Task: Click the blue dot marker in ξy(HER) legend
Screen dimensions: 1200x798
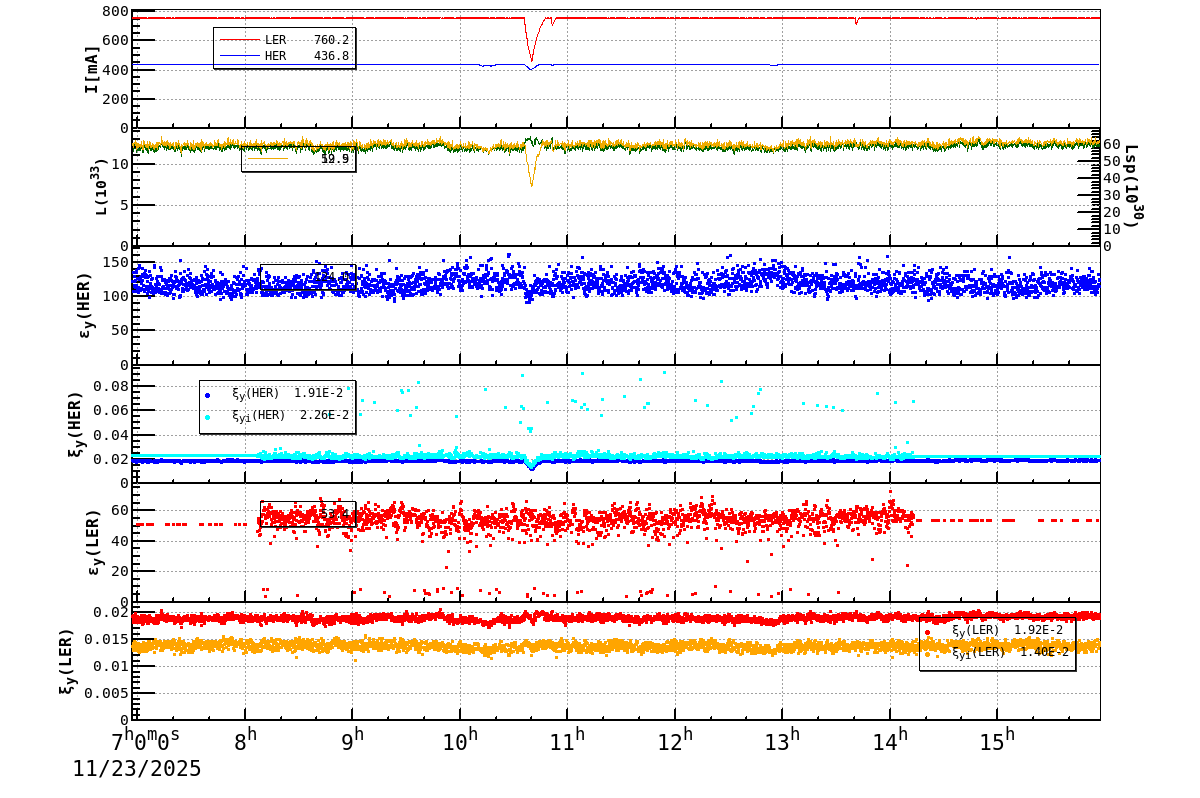Action: pos(207,395)
